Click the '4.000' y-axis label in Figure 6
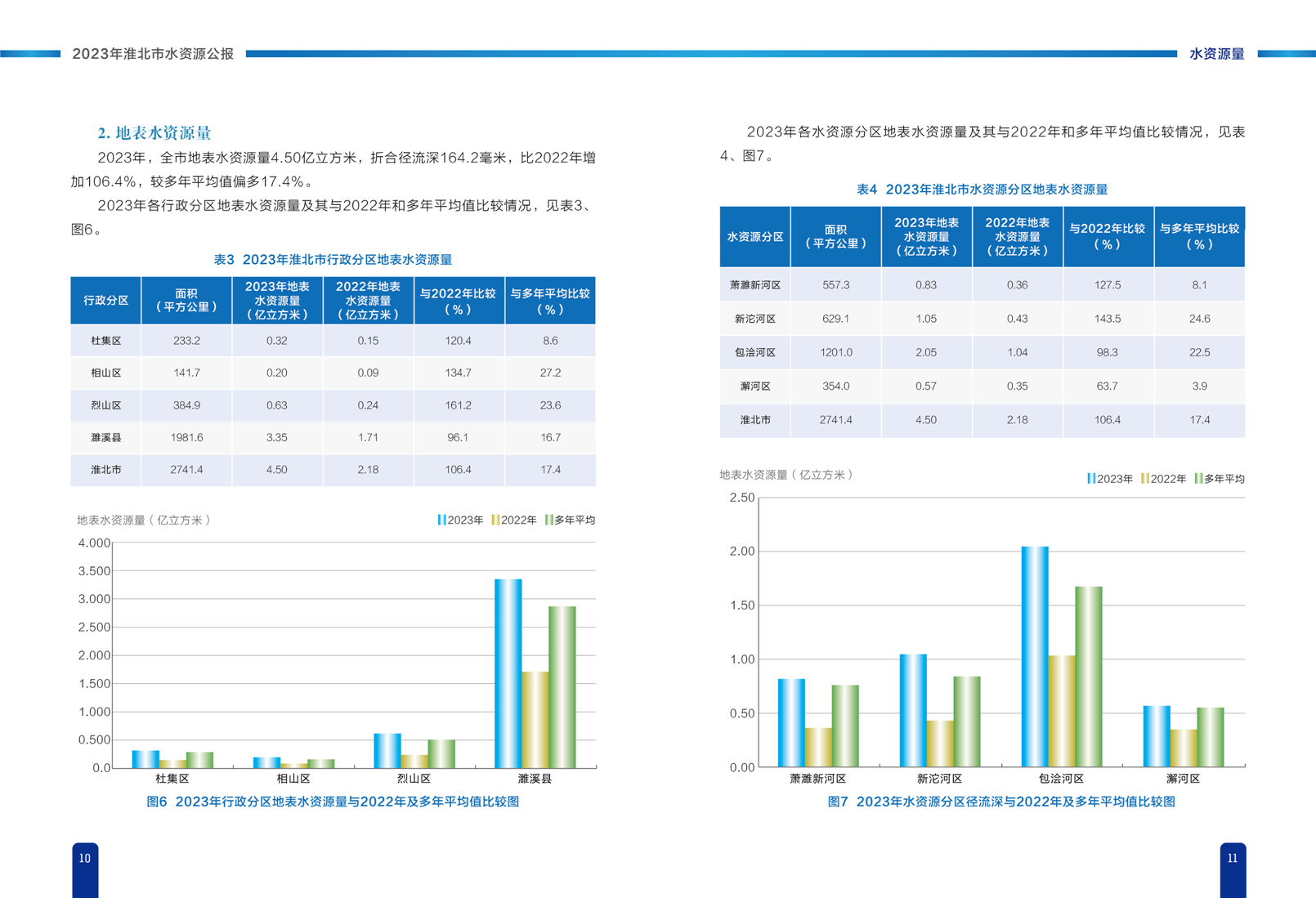1316x898 pixels. click(94, 543)
